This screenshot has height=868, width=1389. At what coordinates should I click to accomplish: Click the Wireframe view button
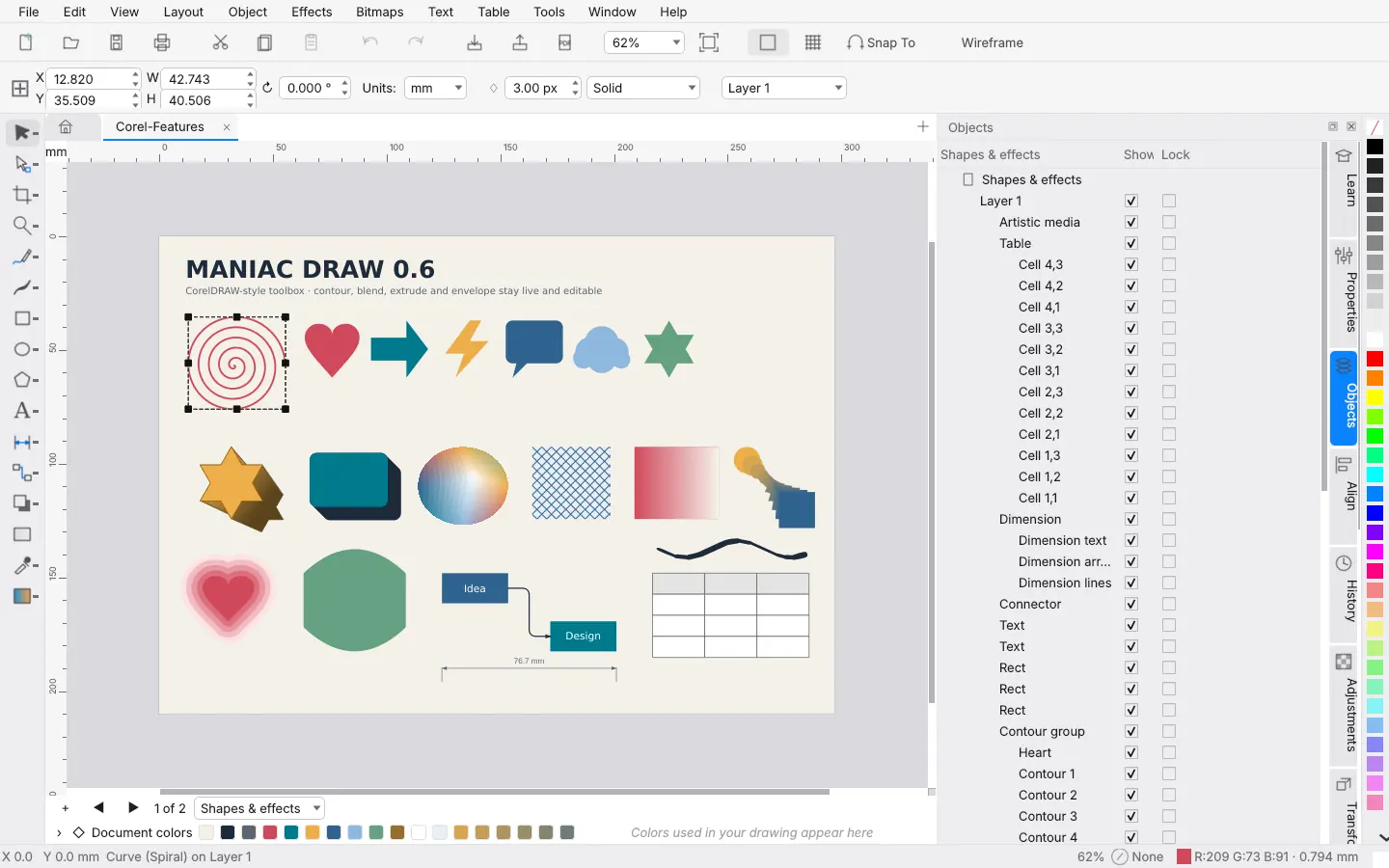tap(992, 42)
